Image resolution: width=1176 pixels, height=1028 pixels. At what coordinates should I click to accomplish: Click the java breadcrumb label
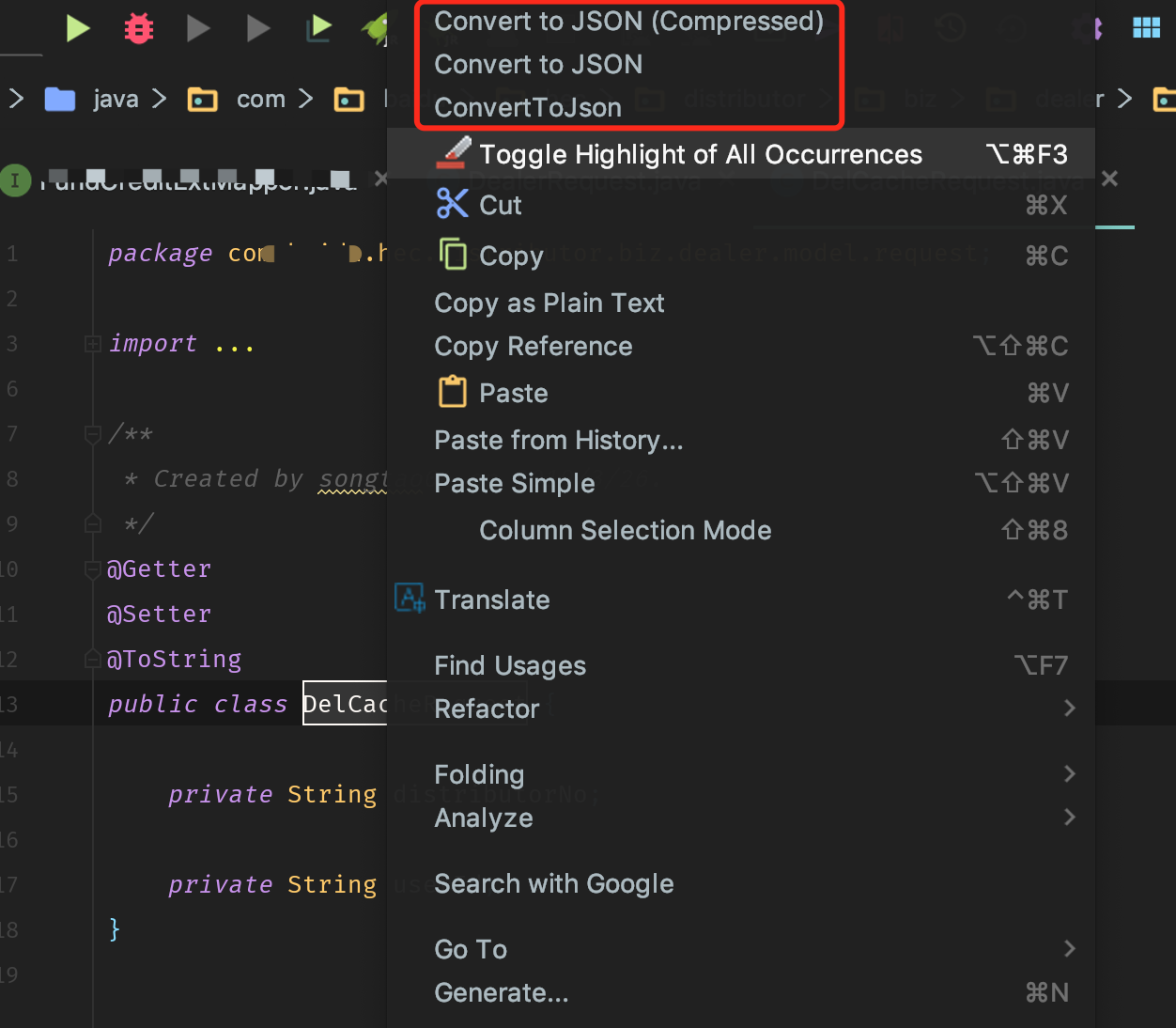coord(116,99)
